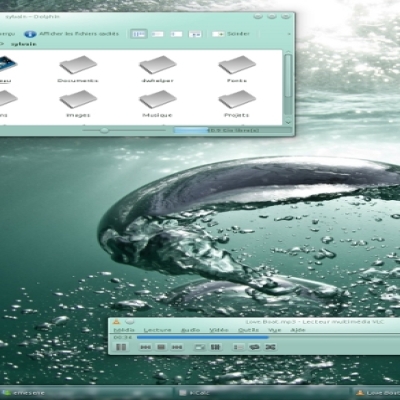
Task: Switch to Love Boat VLC taskbar entry
Action: tap(377, 393)
